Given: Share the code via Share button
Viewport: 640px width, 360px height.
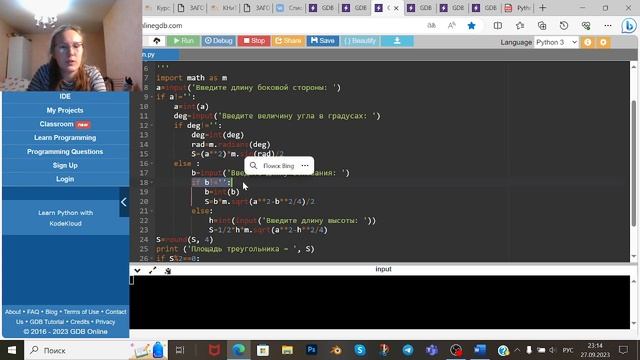Looking at the screenshot, I should click(288, 41).
